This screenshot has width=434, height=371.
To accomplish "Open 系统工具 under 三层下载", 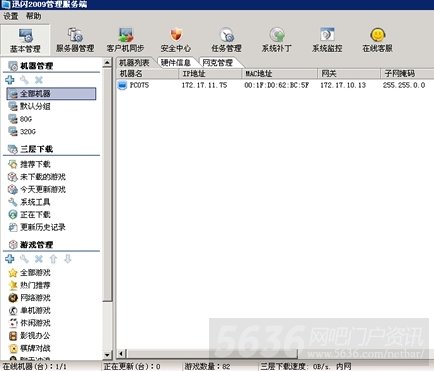I will click(29, 202).
